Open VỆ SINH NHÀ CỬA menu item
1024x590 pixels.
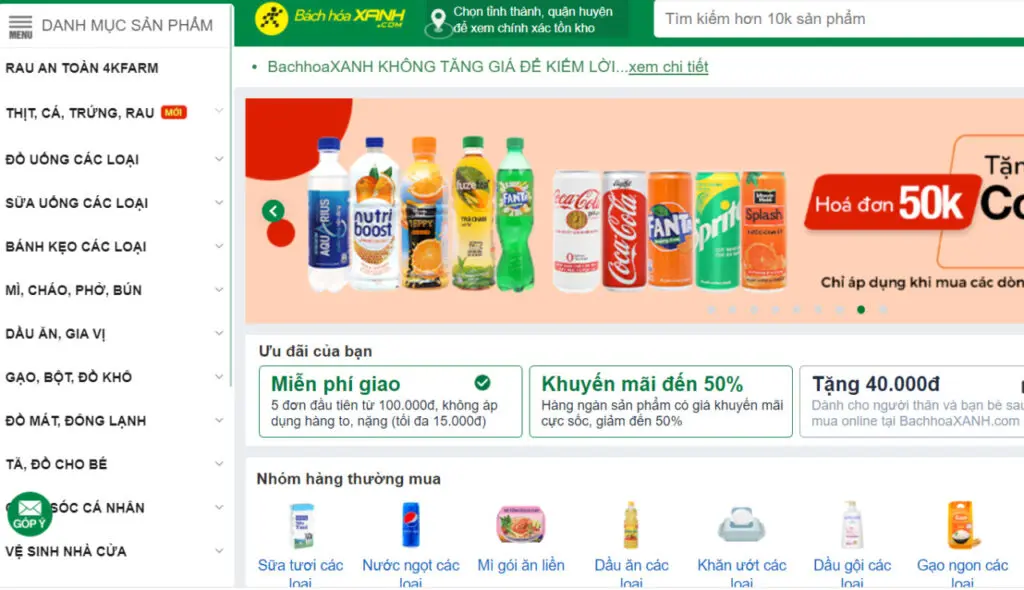[115, 551]
